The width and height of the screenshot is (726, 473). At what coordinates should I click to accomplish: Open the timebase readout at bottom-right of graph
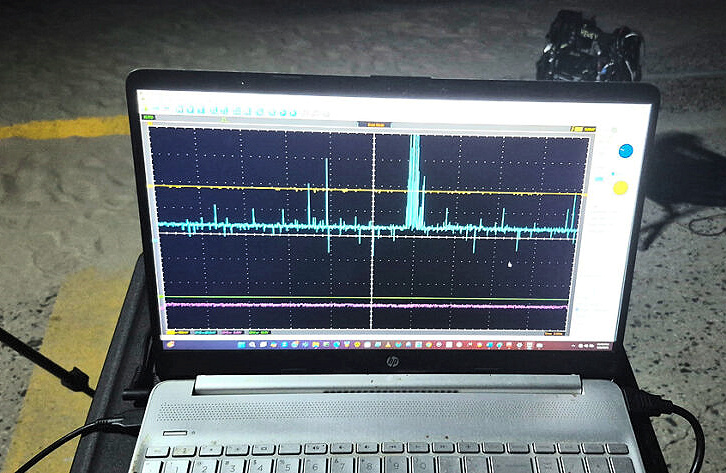(x=554, y=334)
